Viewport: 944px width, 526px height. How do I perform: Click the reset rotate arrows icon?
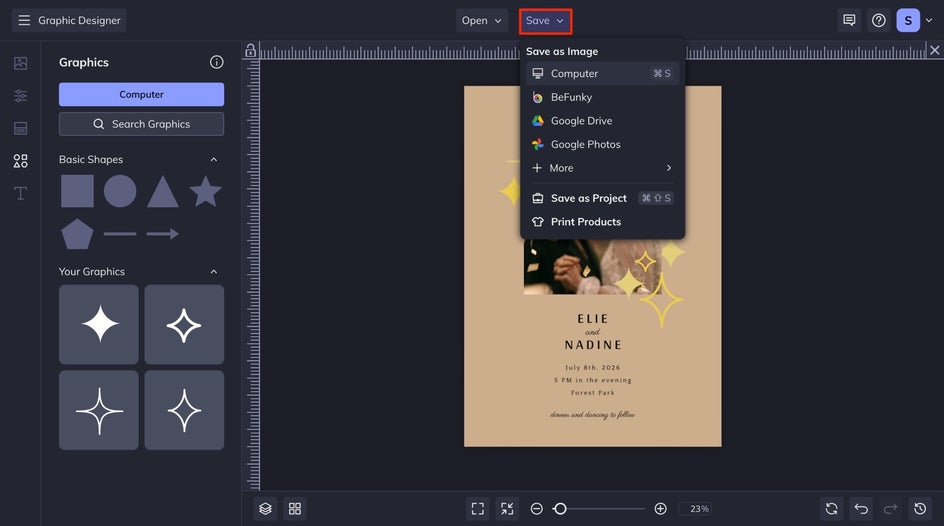831,509
